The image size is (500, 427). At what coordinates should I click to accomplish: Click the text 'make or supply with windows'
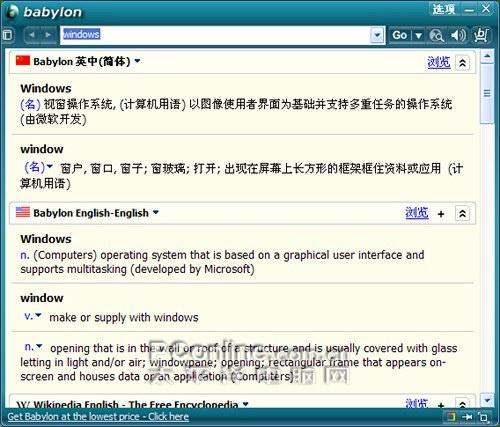pos(124,317)
